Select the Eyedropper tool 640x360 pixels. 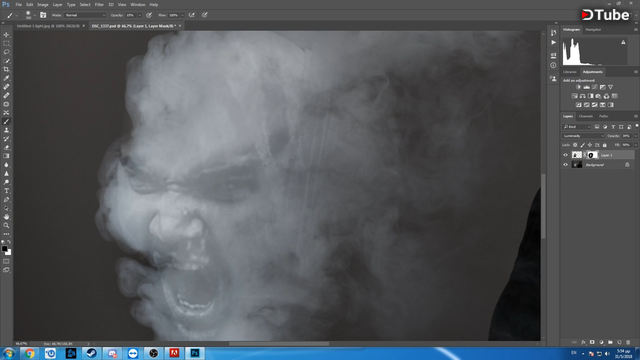click(6, 78)
